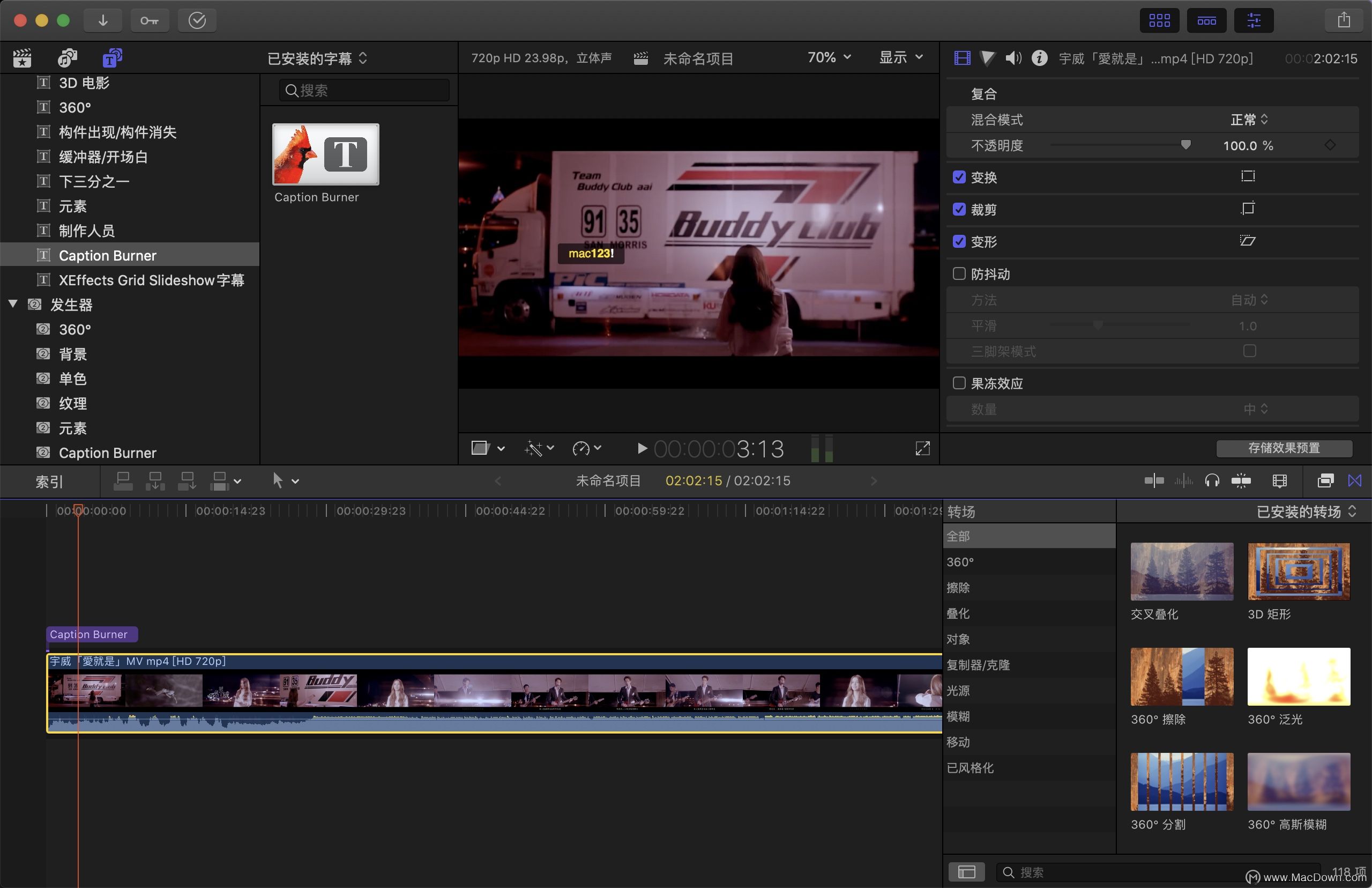Adjust the 不透明度 opacity slider
1372x888 pixels.
tap(1185, 145)
